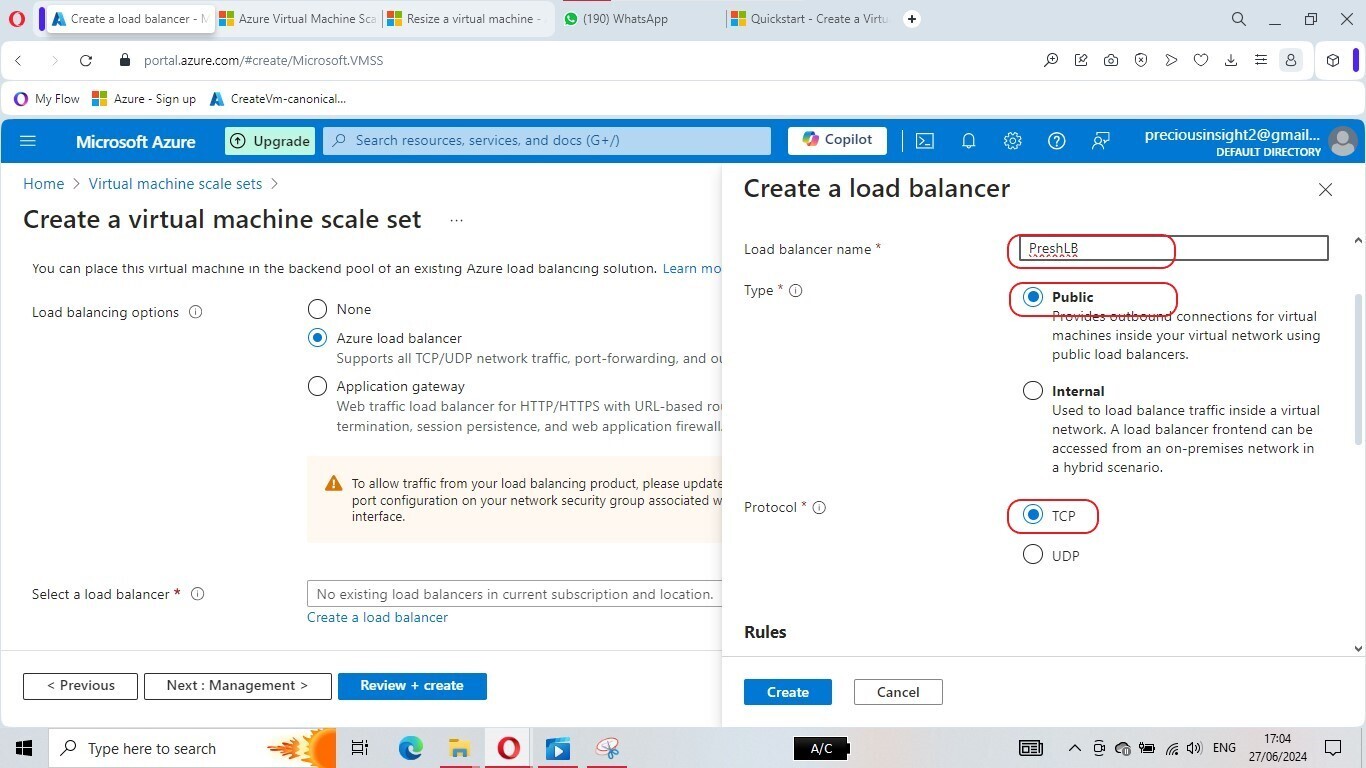The height and width of the screenshot is (768, 1366).
Task: Show info for Load balancing options
Action: pyautogui.click(x=196, y=312)
